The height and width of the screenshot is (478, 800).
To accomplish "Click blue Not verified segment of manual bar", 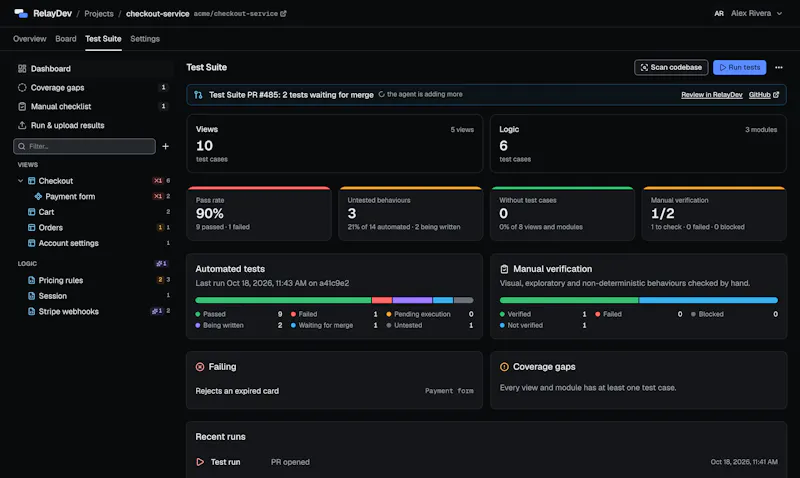I will (708, 300).
